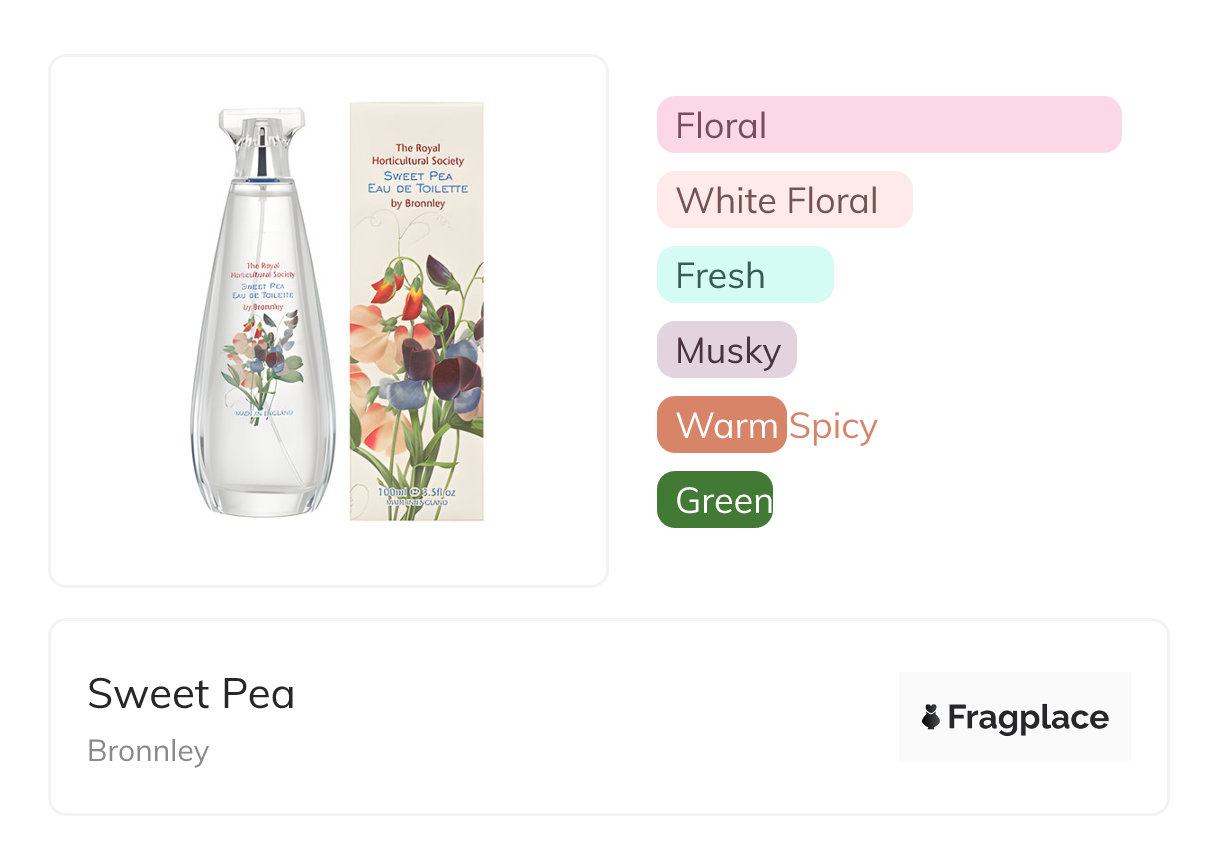1218x864 pixels.
Task: Click the bottle's clear spray cap
Action: [261, 142]
